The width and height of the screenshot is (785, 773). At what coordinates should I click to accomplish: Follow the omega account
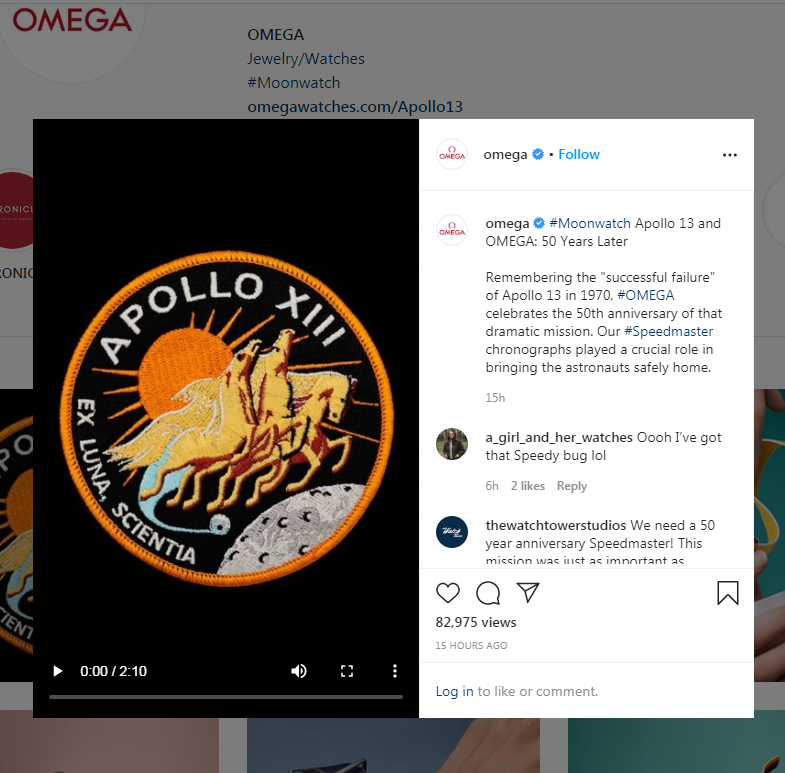coord(579,154)
